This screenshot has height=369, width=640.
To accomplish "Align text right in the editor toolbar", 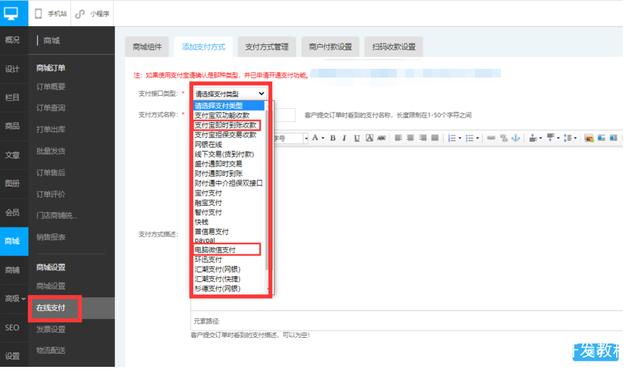I will [423, 138].
